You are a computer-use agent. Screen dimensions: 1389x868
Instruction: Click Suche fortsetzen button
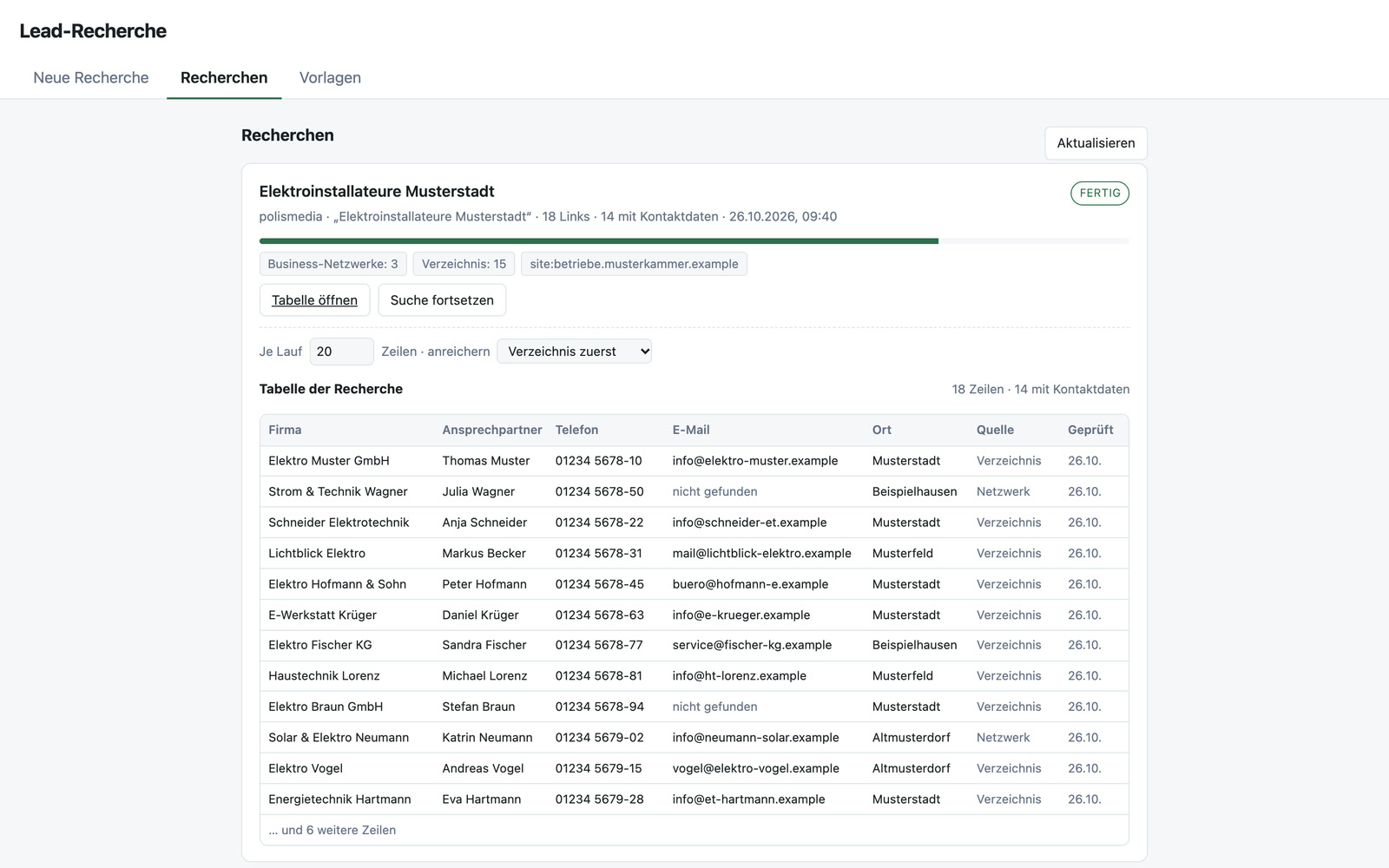[x=442, y=300]
